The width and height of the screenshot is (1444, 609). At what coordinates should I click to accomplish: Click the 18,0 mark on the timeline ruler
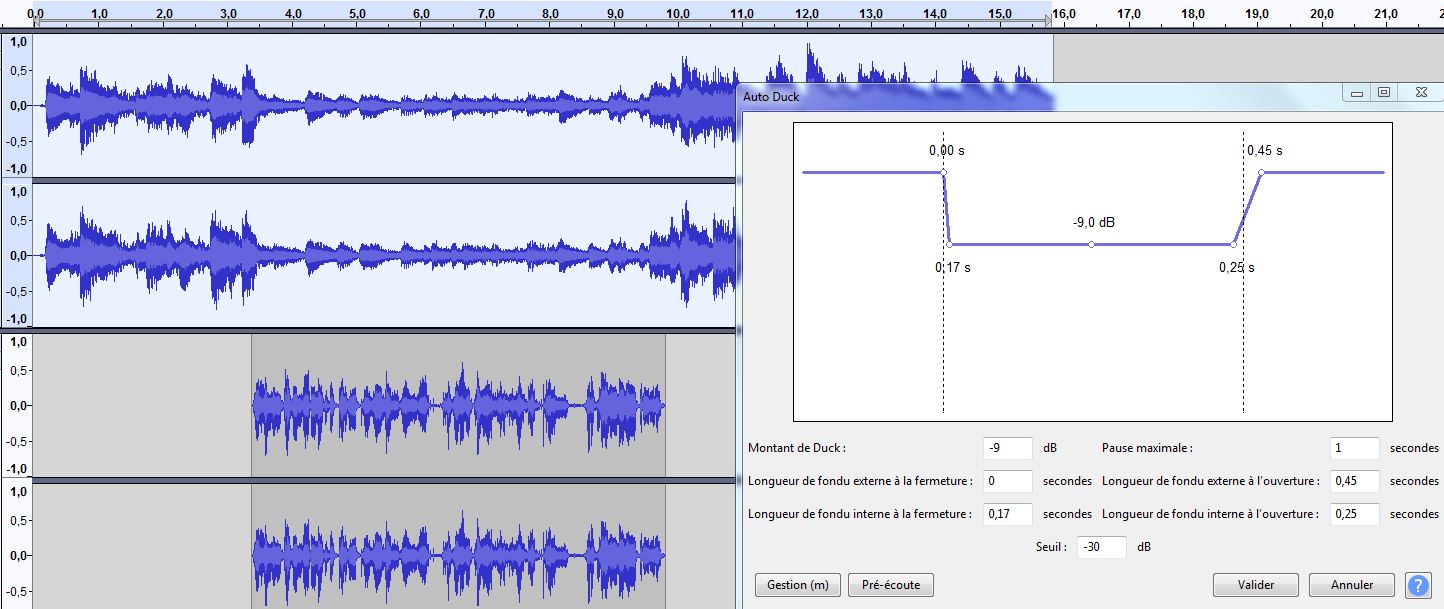pos(1193,14)
